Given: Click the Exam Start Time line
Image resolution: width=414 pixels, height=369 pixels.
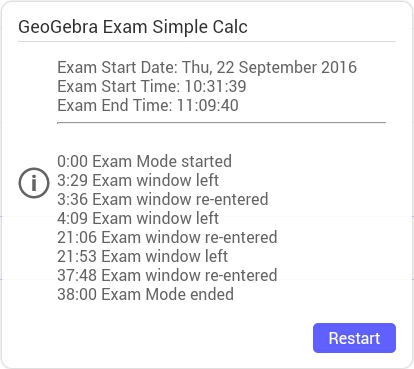Looking at the screenshot, I should [152, 86].
